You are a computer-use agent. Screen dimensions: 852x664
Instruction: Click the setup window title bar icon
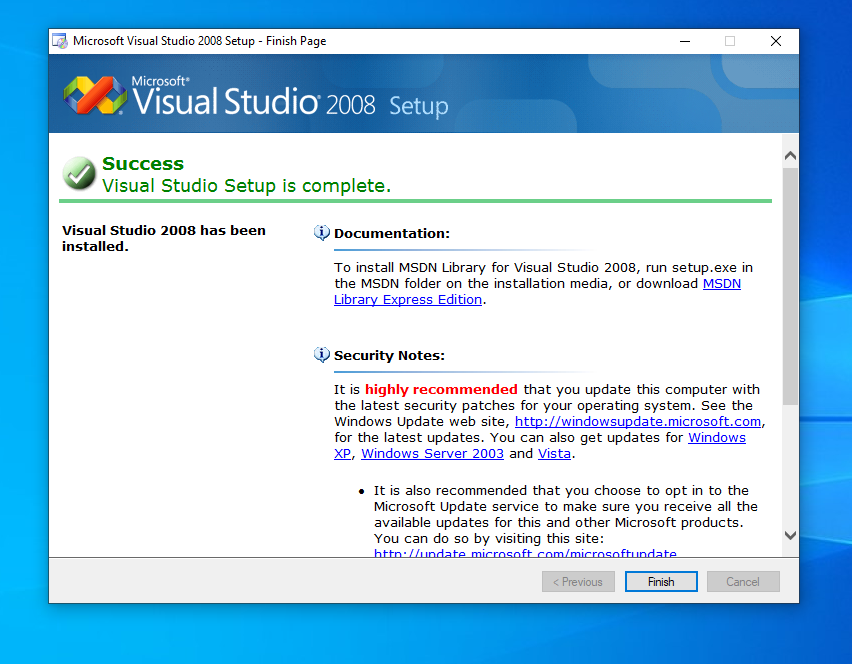click(60, 41)
